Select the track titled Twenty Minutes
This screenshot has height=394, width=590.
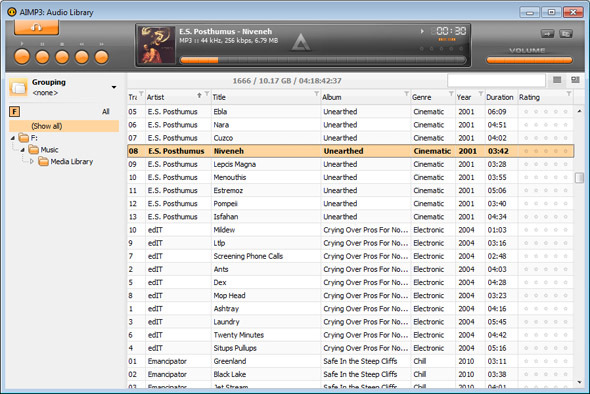click(350, 335)
